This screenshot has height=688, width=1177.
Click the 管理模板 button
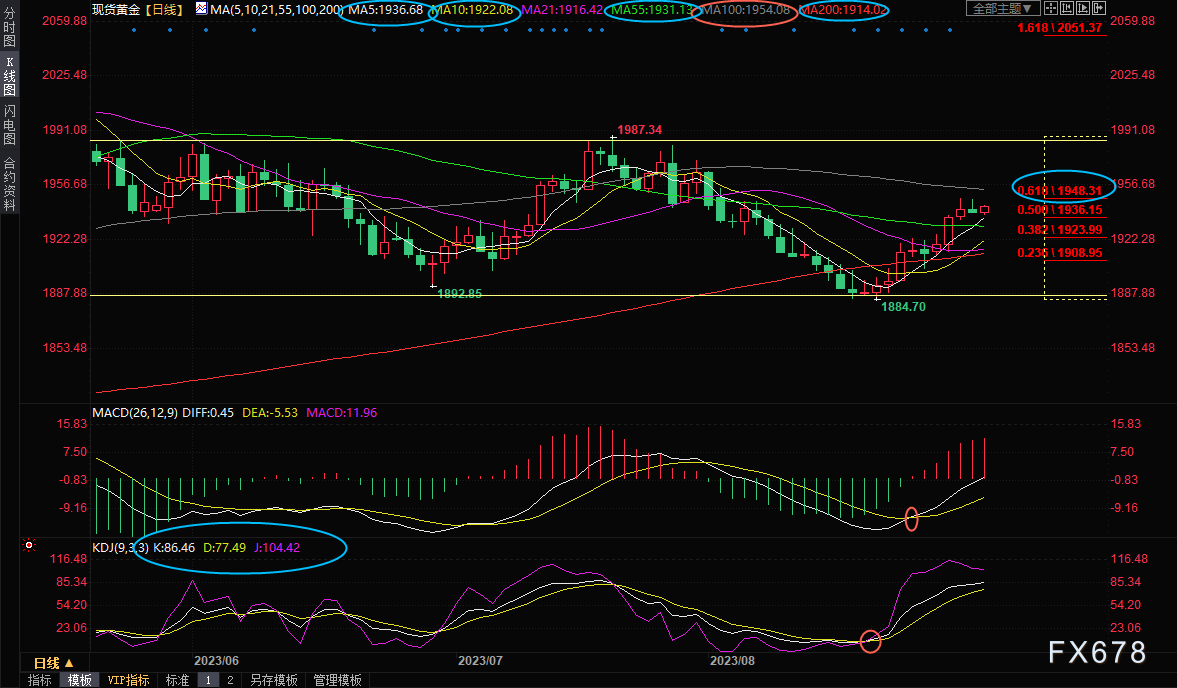point(337,680)
